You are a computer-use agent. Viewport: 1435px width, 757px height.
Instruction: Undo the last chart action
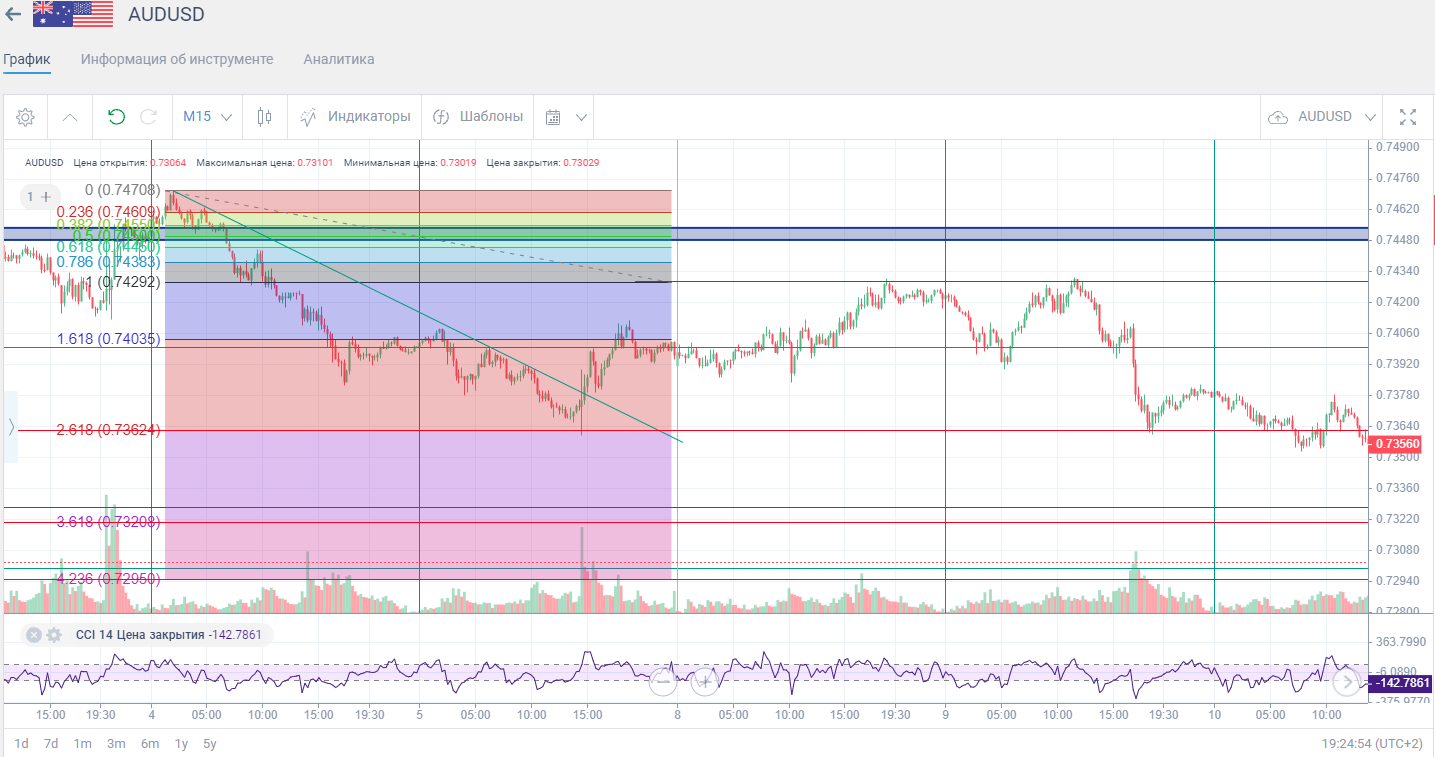117,117
